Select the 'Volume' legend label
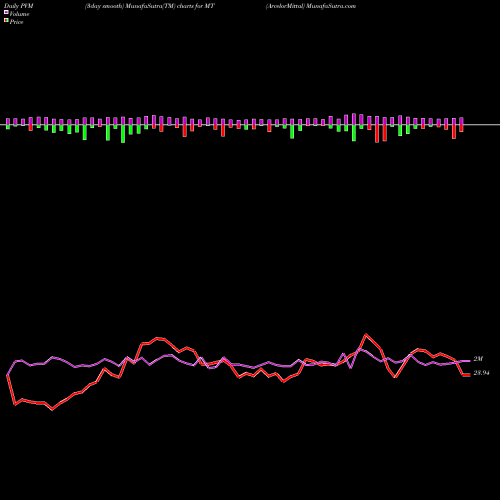 (x=19, y=14)
